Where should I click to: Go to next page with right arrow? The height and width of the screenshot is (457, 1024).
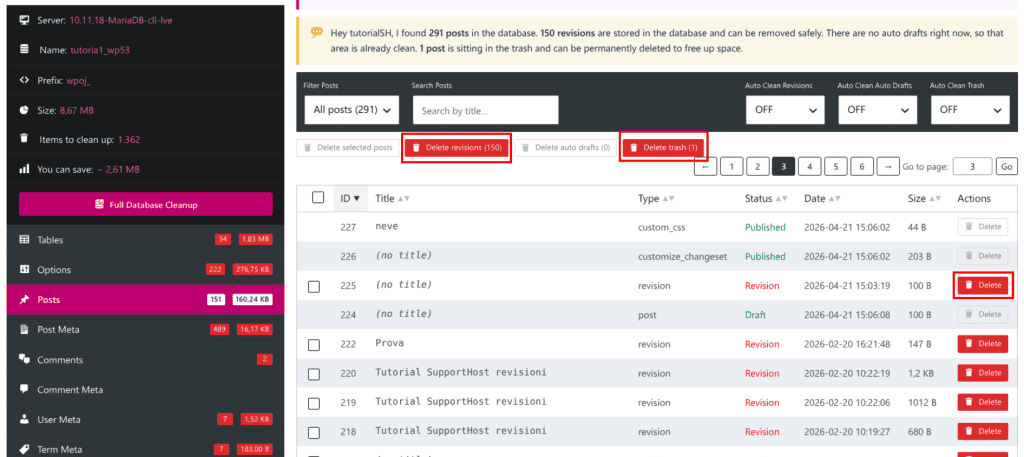888,166
